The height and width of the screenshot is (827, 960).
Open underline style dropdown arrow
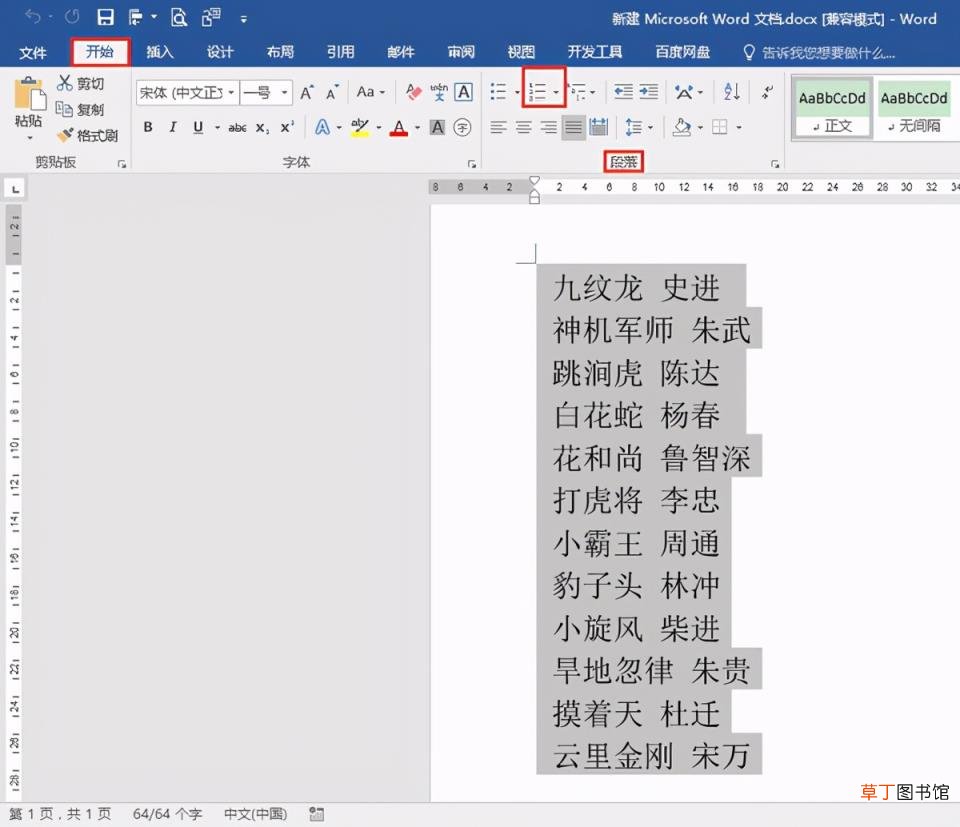click(x=217, y=128)
